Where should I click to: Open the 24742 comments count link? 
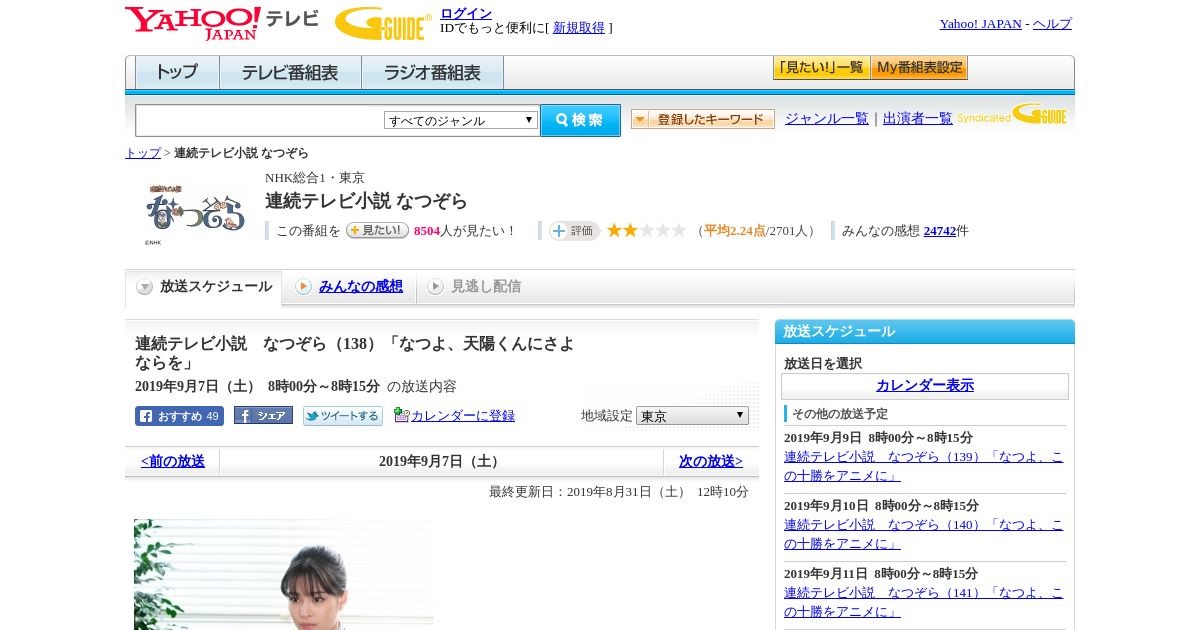939,230
